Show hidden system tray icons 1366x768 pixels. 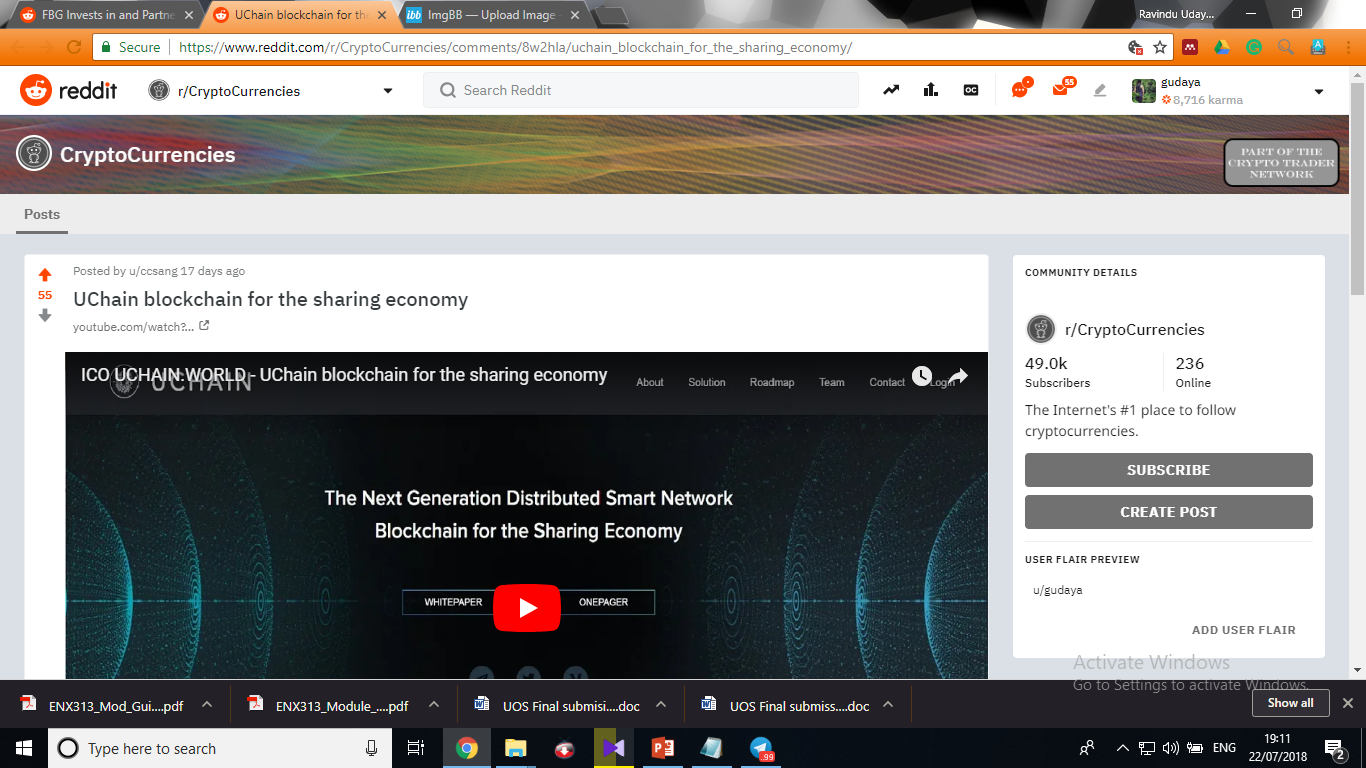1122,748
